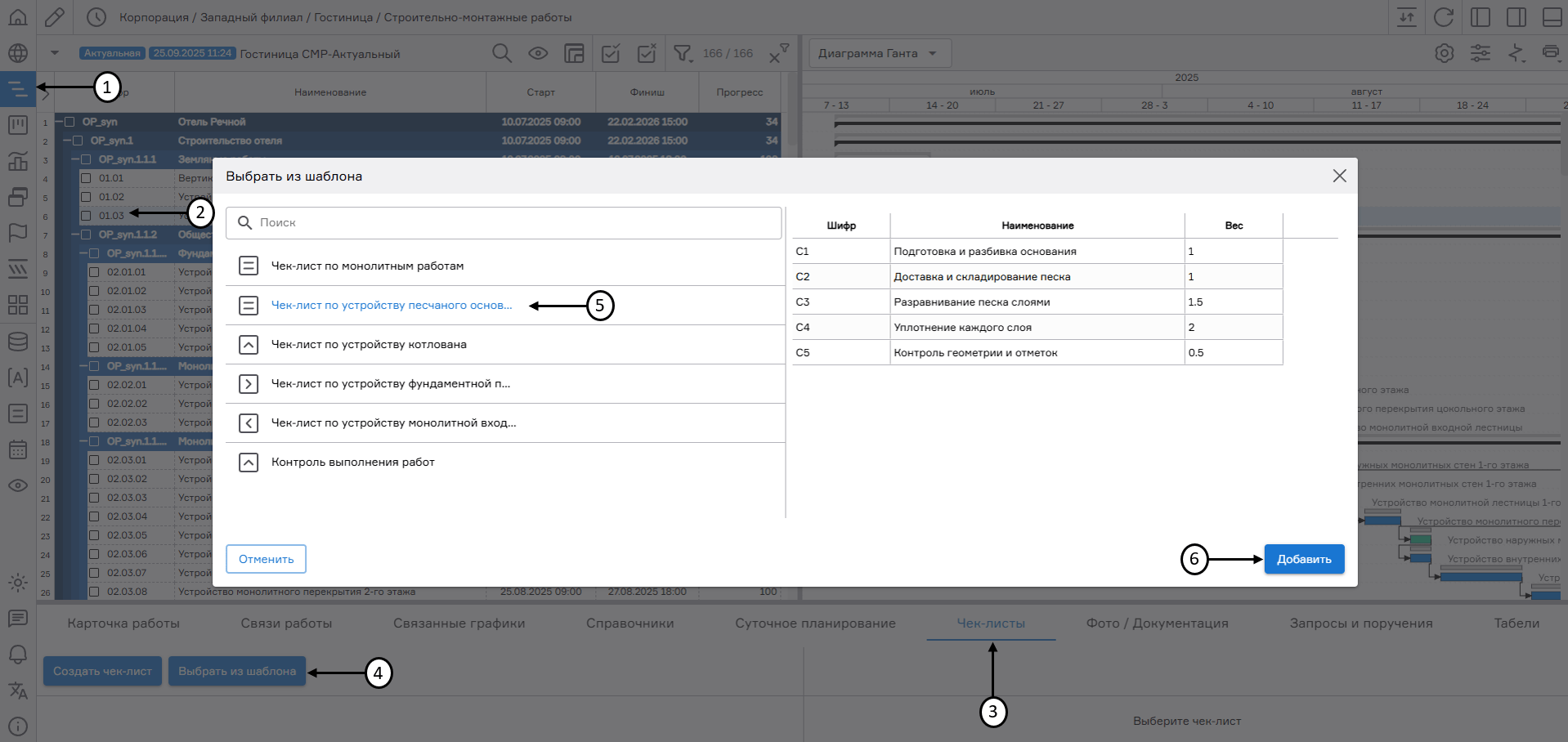The height and width of the screenshot is (742, 1568).
Task: Check the box next to OP_syn row
Action: (x=70, y=122)
